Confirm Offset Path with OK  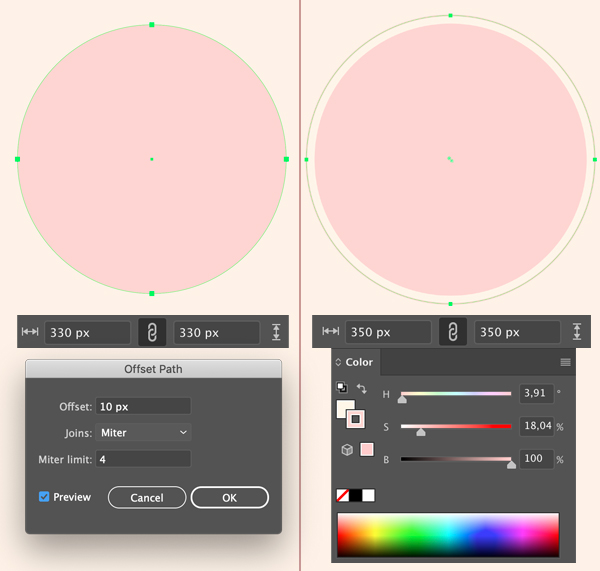point(229,498)
